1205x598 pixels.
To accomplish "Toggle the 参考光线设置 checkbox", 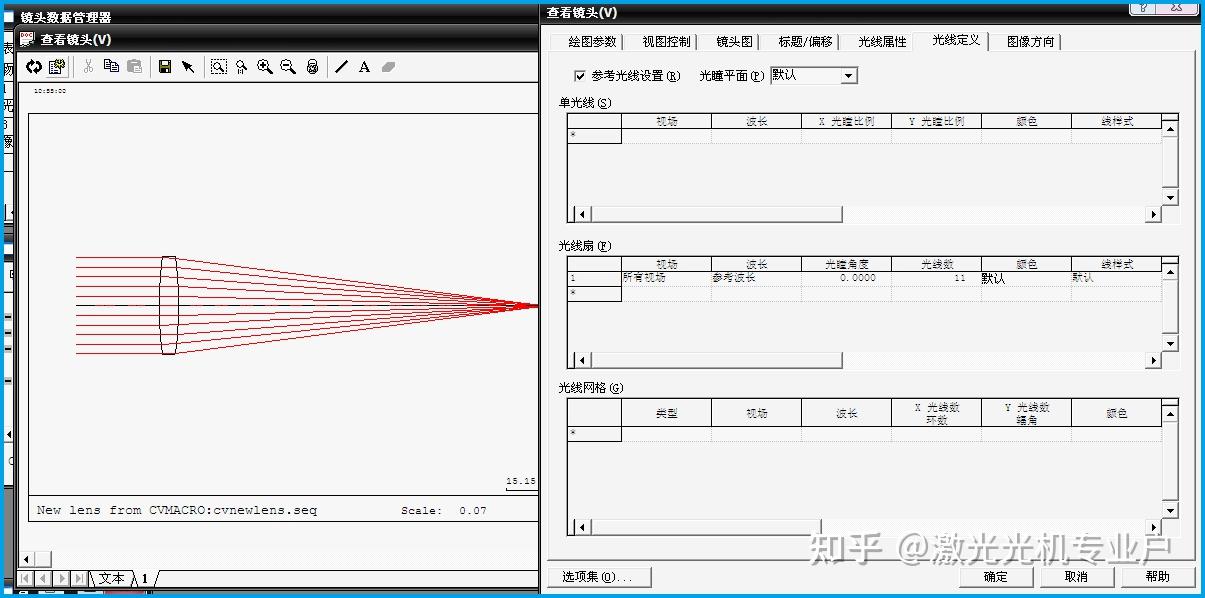I will (x=578, y=75).
